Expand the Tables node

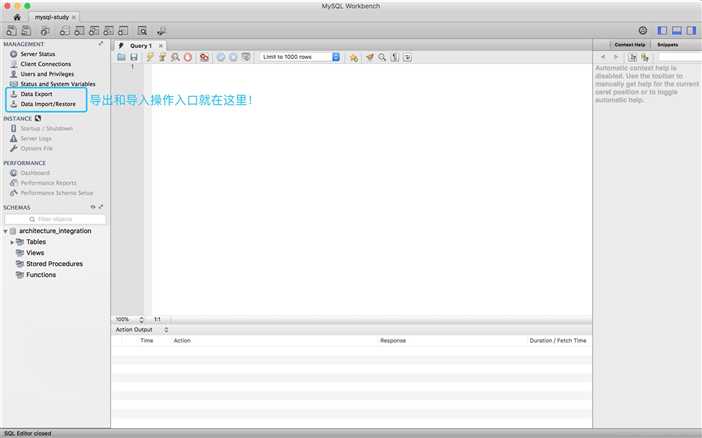click(12, 242)
